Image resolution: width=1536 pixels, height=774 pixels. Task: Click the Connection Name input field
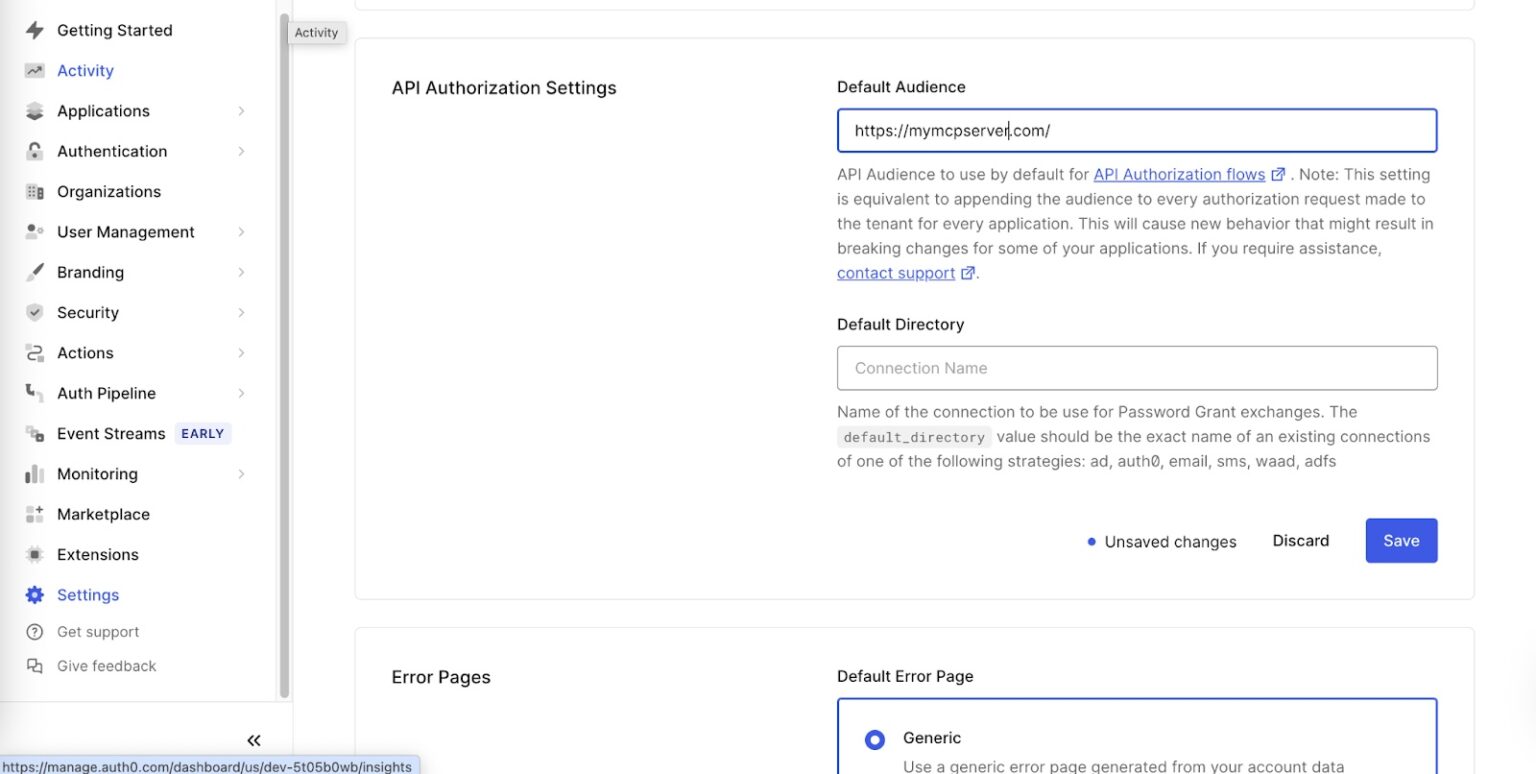(x=1136, y=368)
